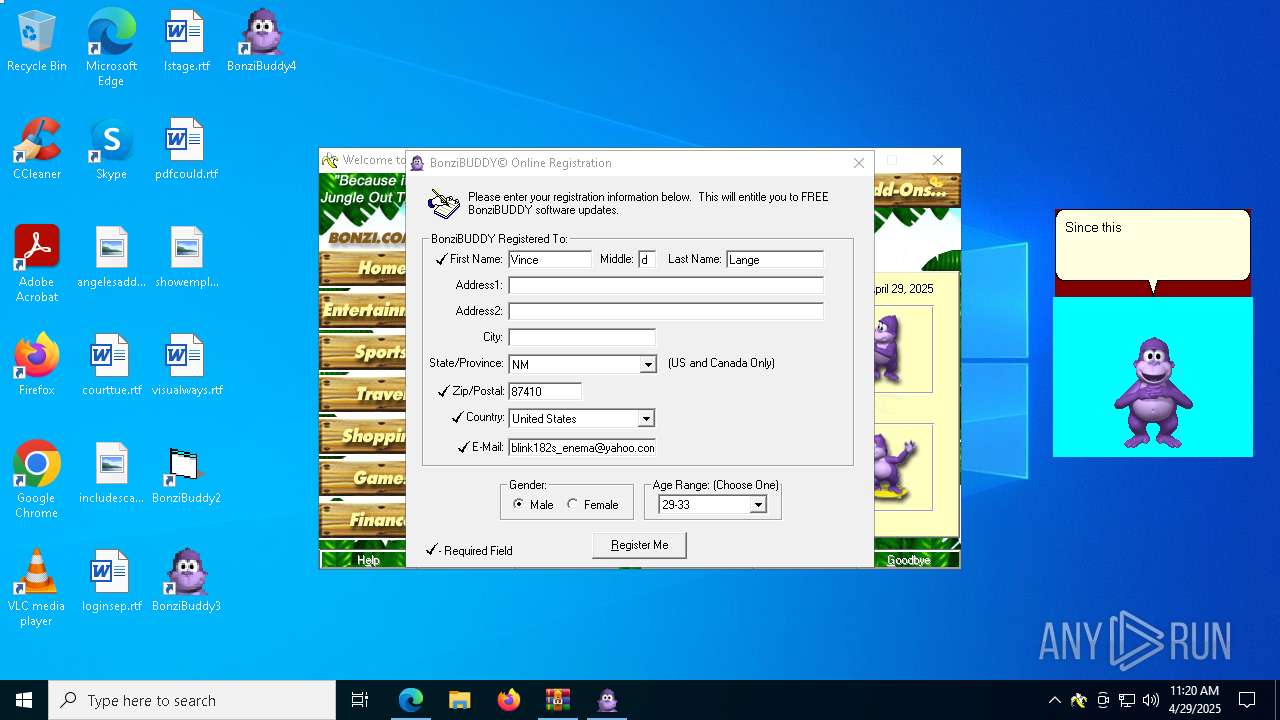The width and height of the screenshot is (1280, 720).
Task: Click the Zip/Postal field
Action: tap(545, 391)
